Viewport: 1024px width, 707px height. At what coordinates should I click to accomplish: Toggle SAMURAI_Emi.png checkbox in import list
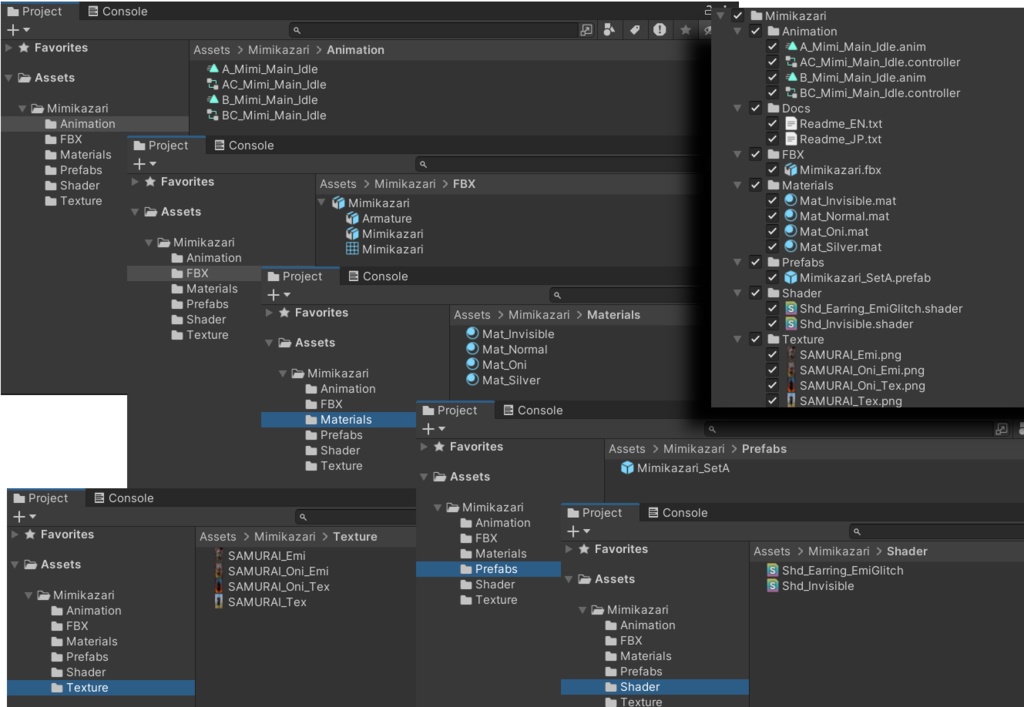773,354
